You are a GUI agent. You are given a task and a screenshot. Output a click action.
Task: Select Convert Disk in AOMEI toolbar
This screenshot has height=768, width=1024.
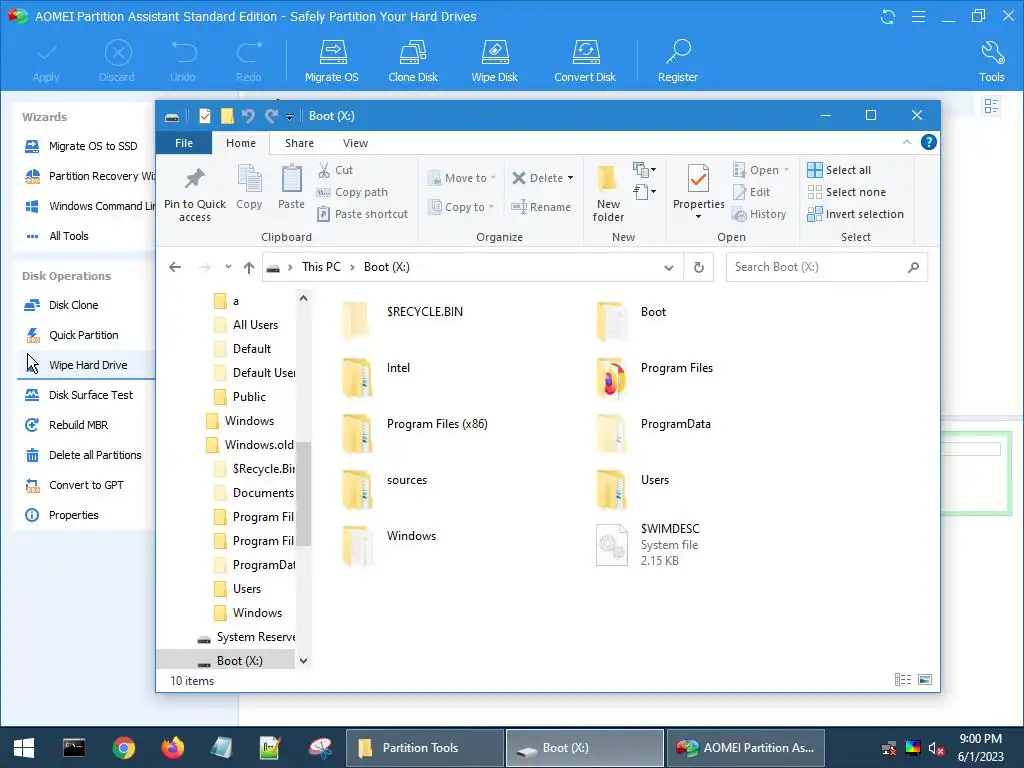click(585, 61)
